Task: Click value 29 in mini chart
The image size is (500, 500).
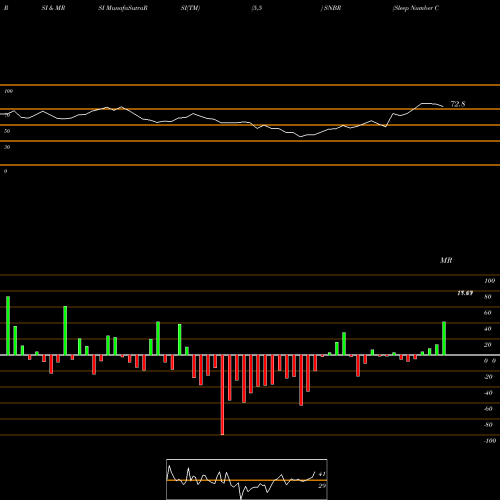Action: 322,486
